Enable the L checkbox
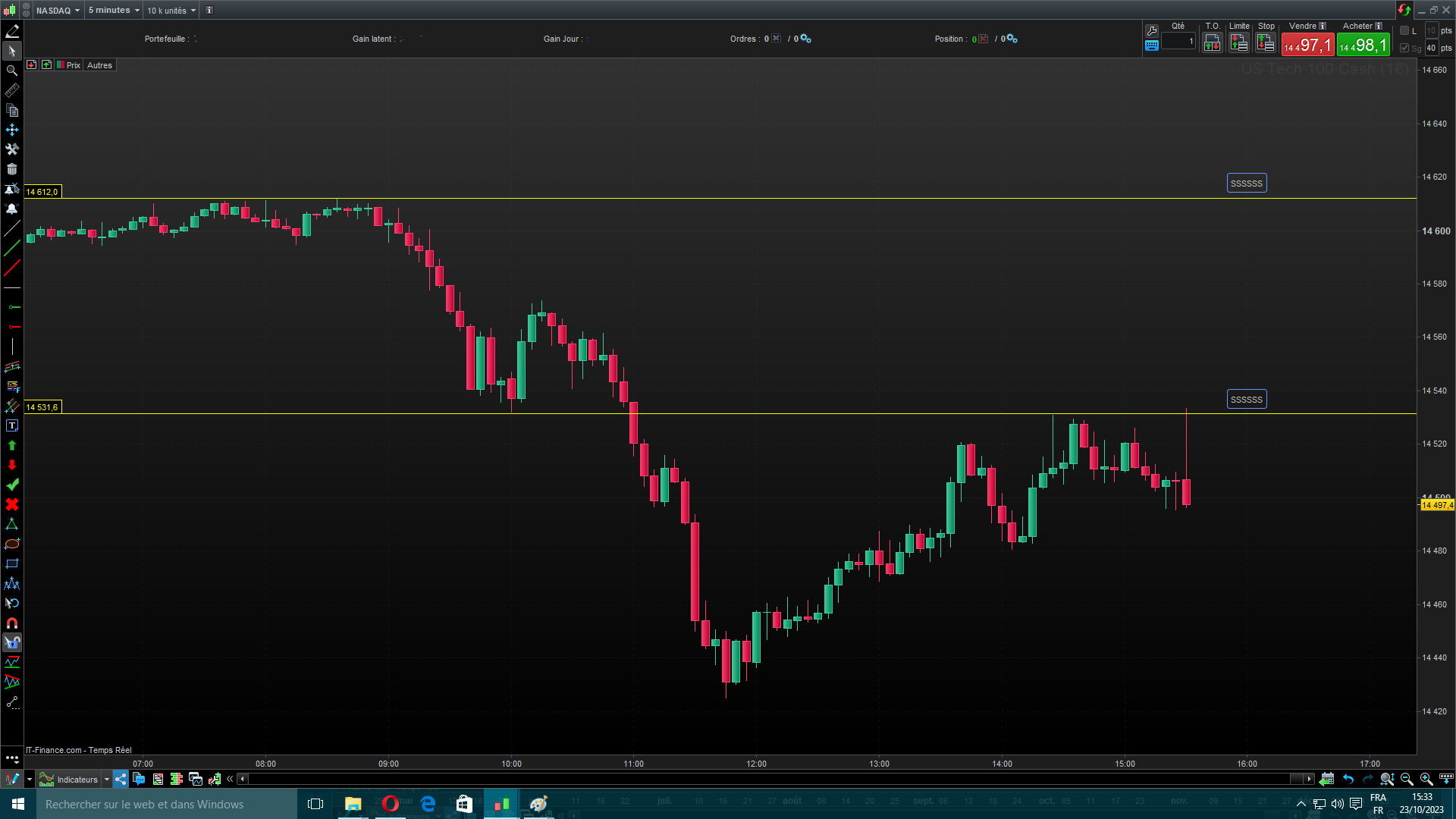The image size is (1456, 819). point(1404,30)
